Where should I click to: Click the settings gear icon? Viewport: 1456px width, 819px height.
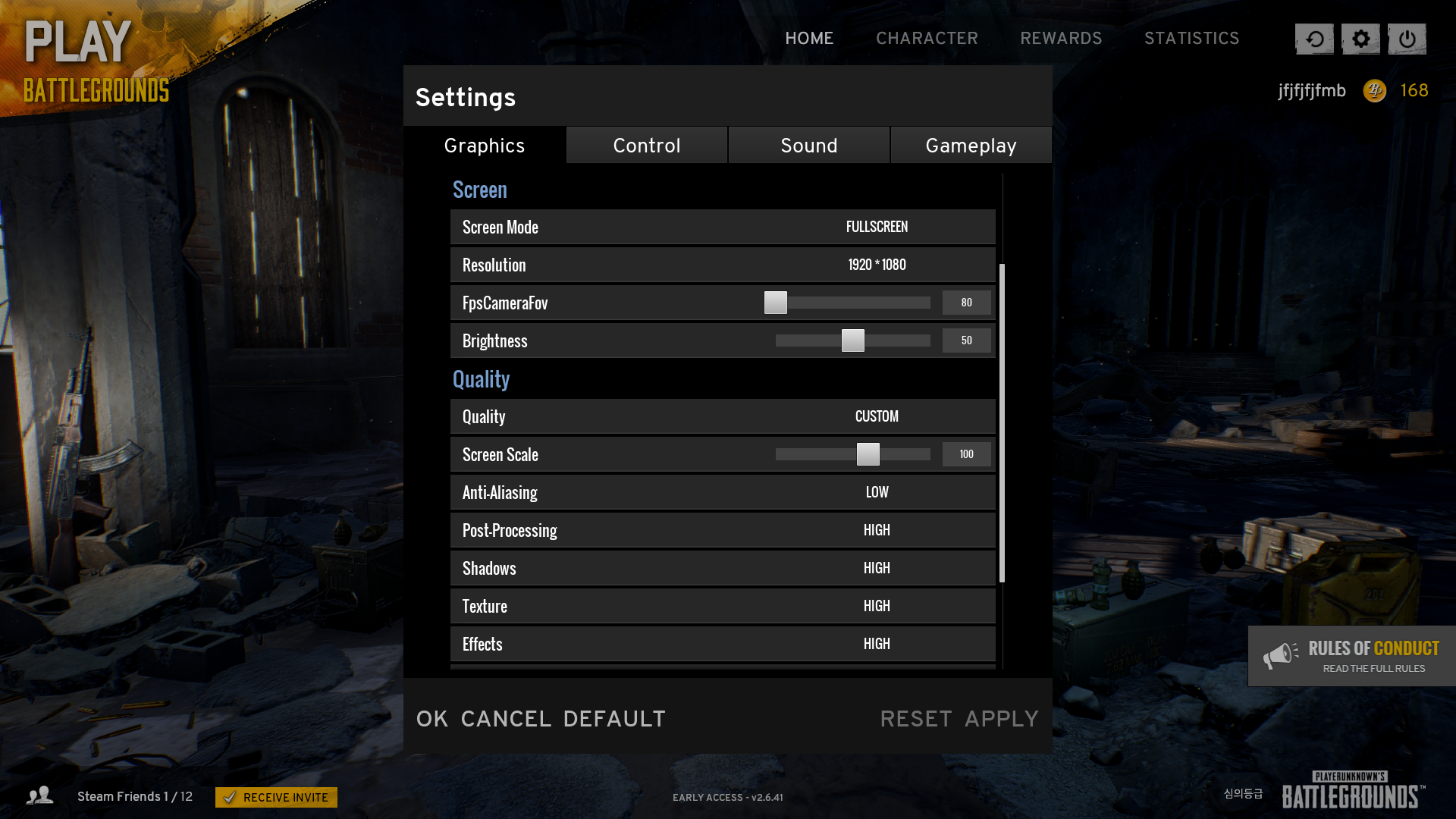point(1359,38)
